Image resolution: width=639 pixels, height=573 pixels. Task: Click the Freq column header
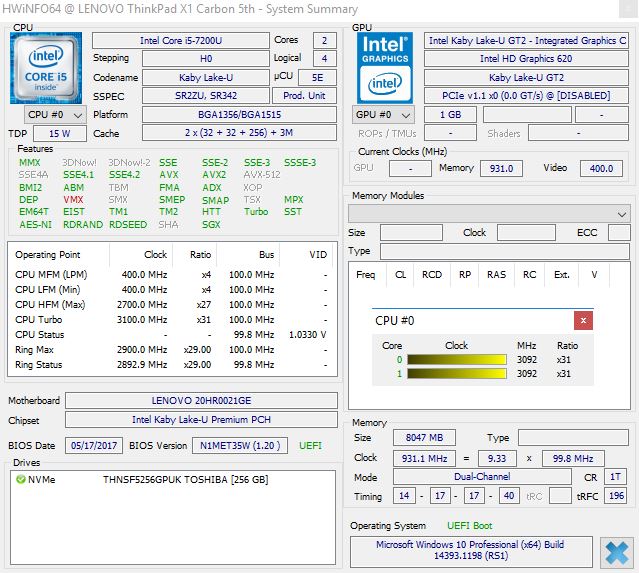366,275
